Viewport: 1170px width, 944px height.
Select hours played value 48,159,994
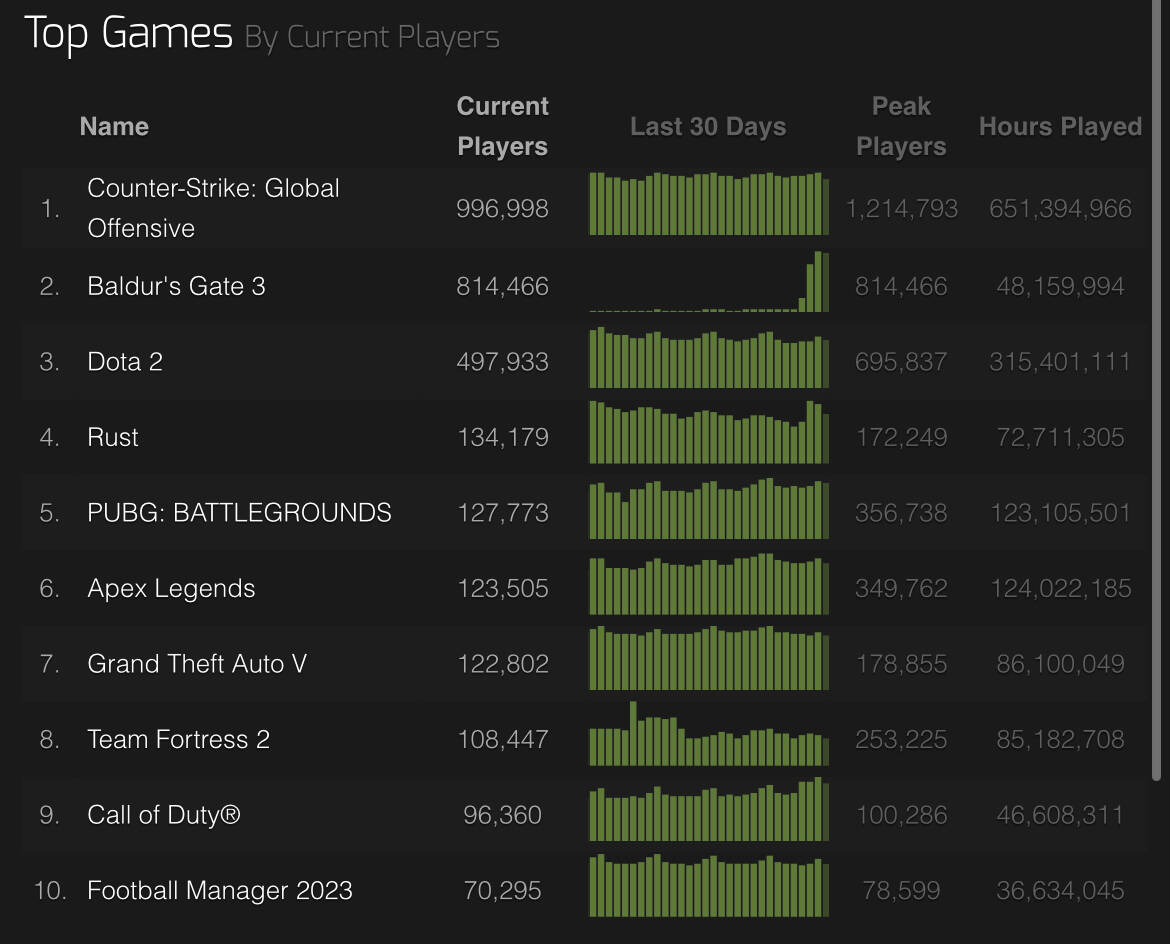[x=1060, y=287]
